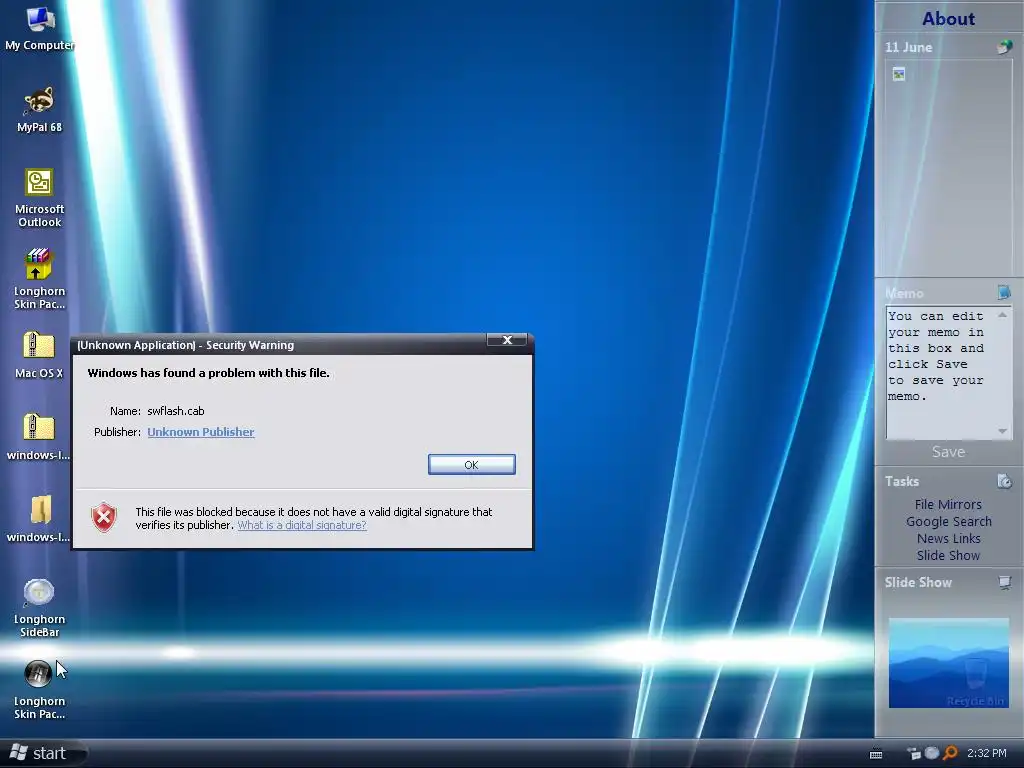Viewport: 1024px width, 768px height.
Task: Click the red shield warning icon
Action: point(104,518)
